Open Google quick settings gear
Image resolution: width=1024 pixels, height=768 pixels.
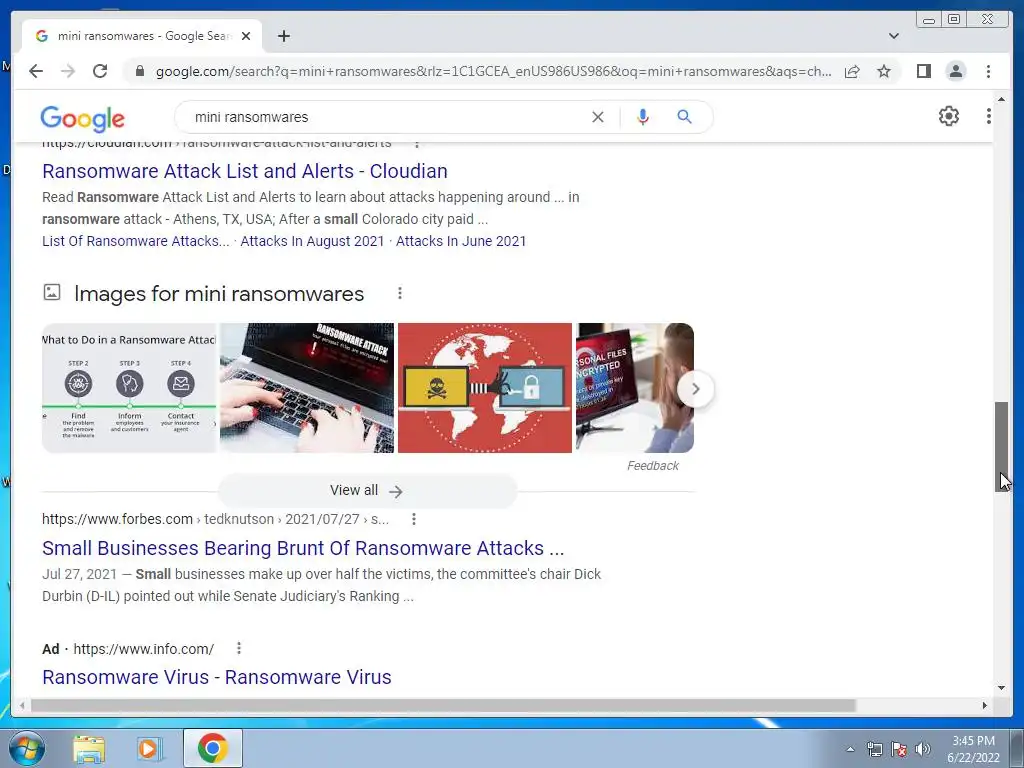coord(949,116)
